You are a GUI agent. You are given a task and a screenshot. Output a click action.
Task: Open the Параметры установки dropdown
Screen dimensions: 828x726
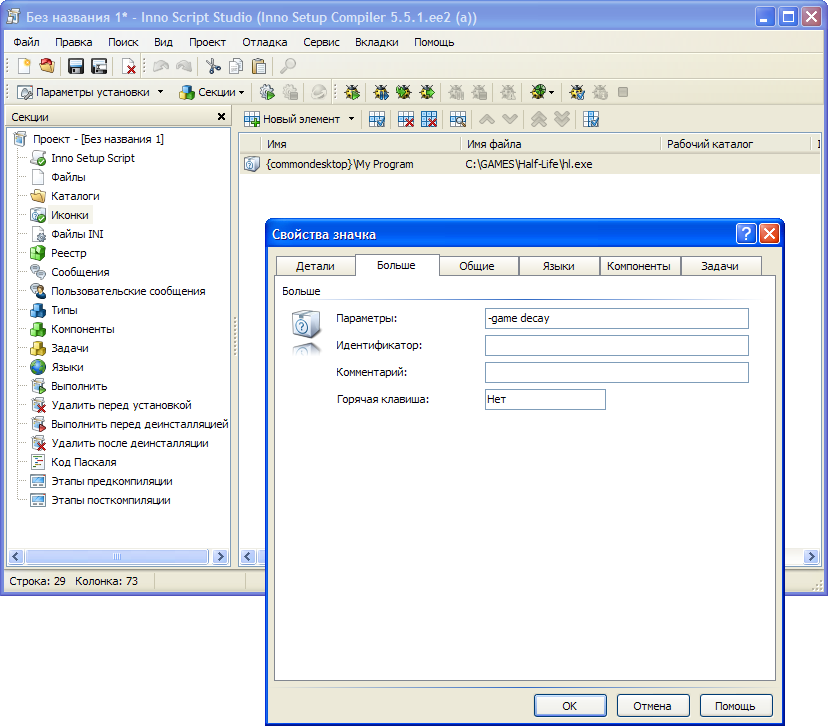pos(160,92)
